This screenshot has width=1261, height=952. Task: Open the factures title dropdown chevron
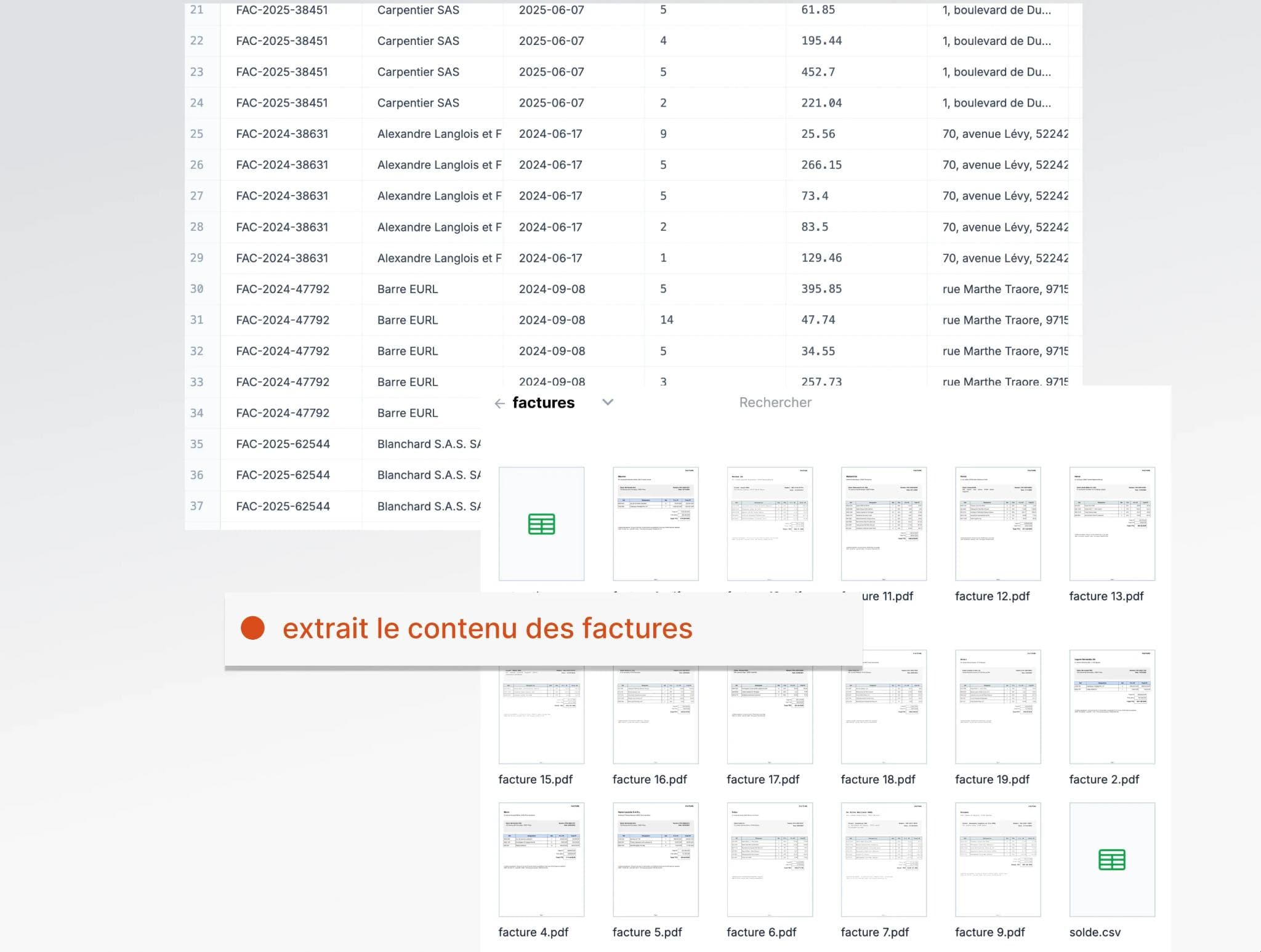coord(608,402)
